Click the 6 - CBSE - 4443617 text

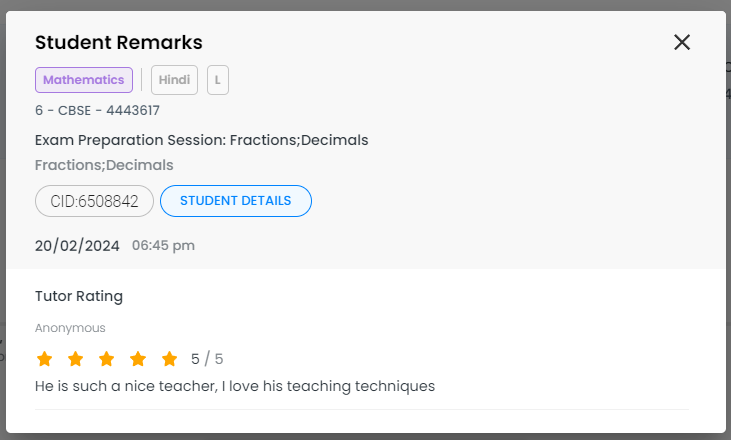click(97, 111)
